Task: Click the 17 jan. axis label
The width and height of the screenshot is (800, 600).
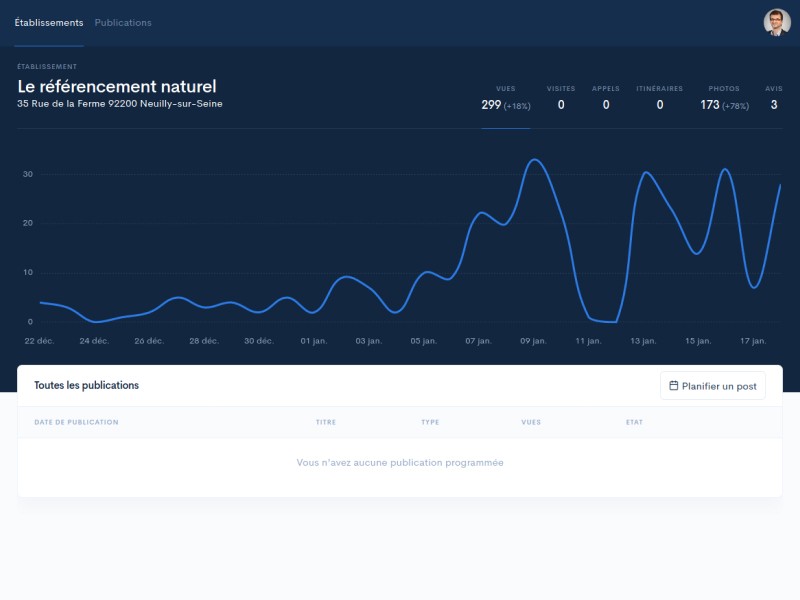Action: pos(753,341)
